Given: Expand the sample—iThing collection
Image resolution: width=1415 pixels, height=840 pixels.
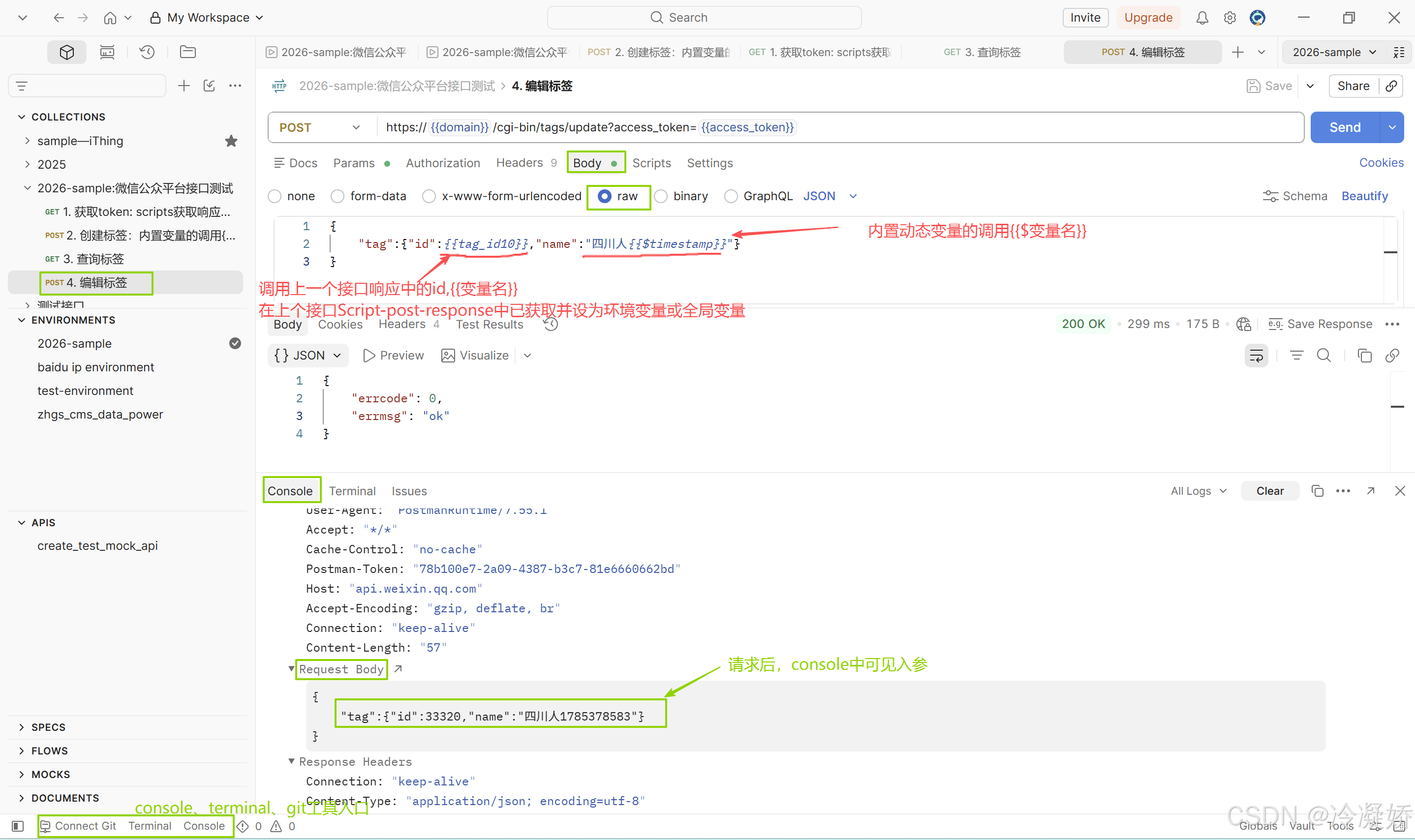Looking at the screenshot, I should pyautogui.click(x=27, y=141).
